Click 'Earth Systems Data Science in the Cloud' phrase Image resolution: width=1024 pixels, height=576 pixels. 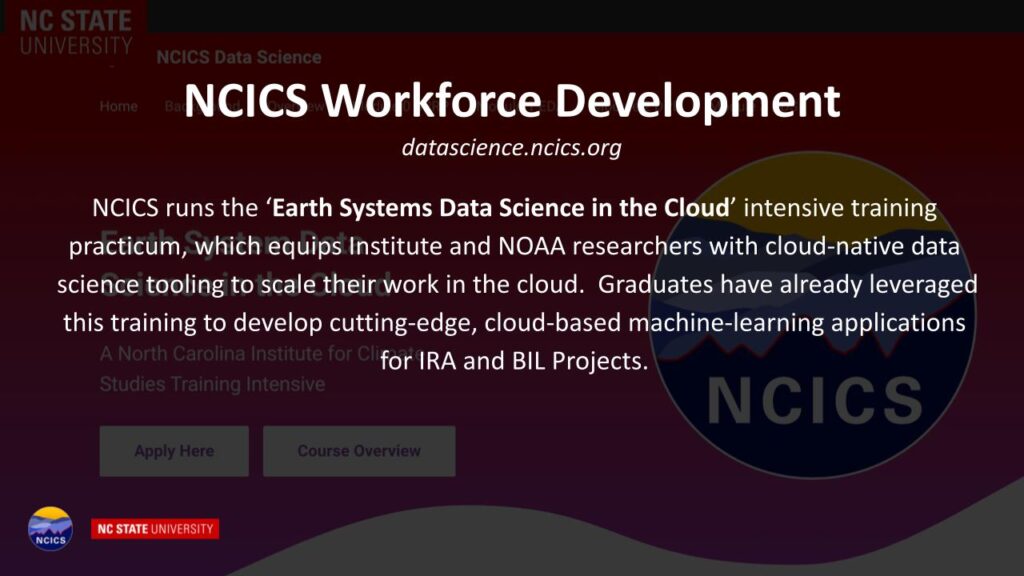click(501, 208)
